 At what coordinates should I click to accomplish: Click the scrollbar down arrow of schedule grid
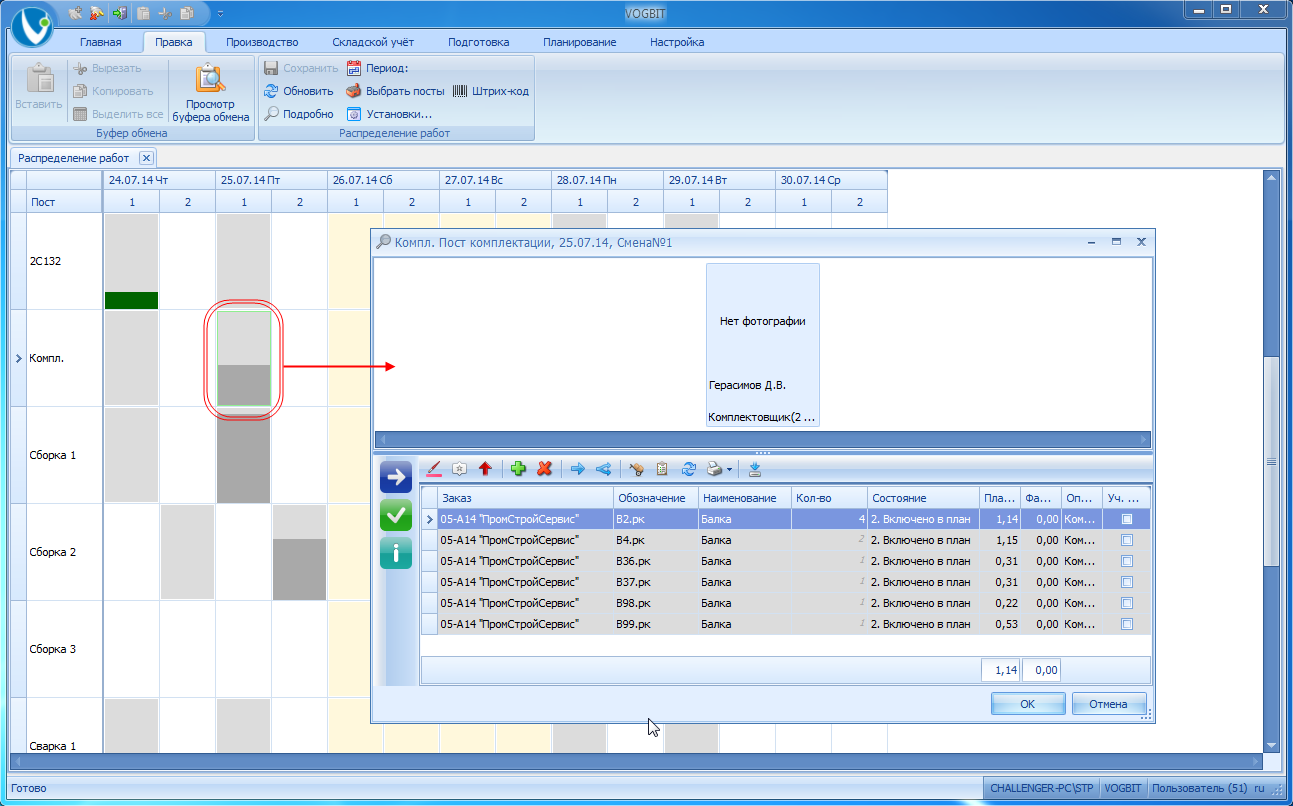[1272, 745]
